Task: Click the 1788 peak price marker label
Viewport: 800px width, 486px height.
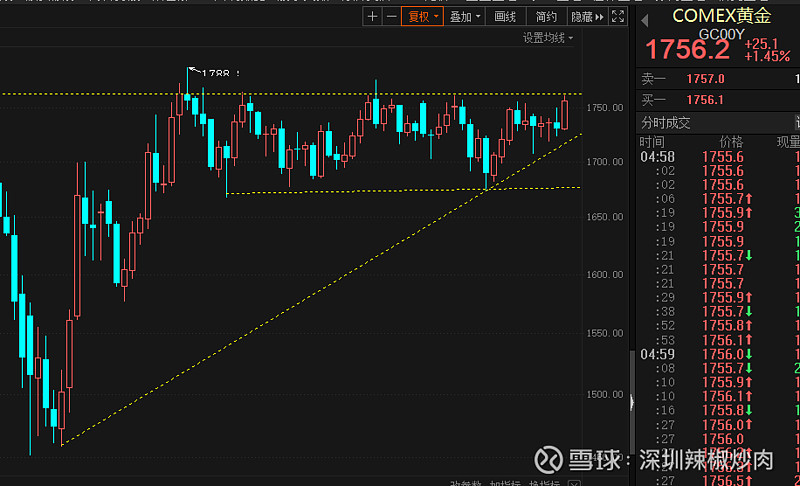Action: (220, 73)
